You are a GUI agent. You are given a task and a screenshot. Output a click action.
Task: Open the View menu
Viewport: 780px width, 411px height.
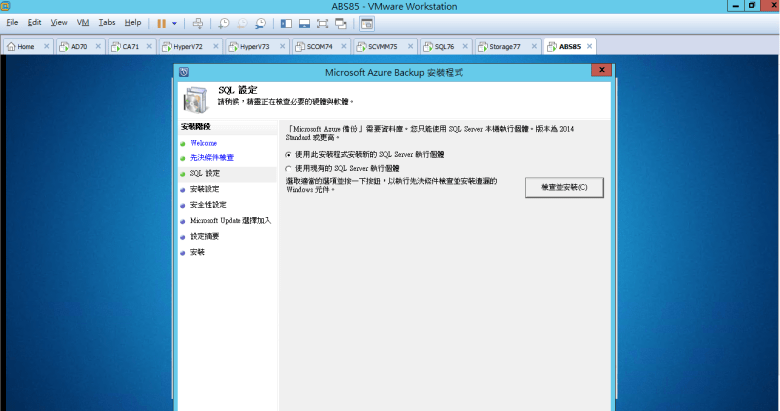(59, 22)
